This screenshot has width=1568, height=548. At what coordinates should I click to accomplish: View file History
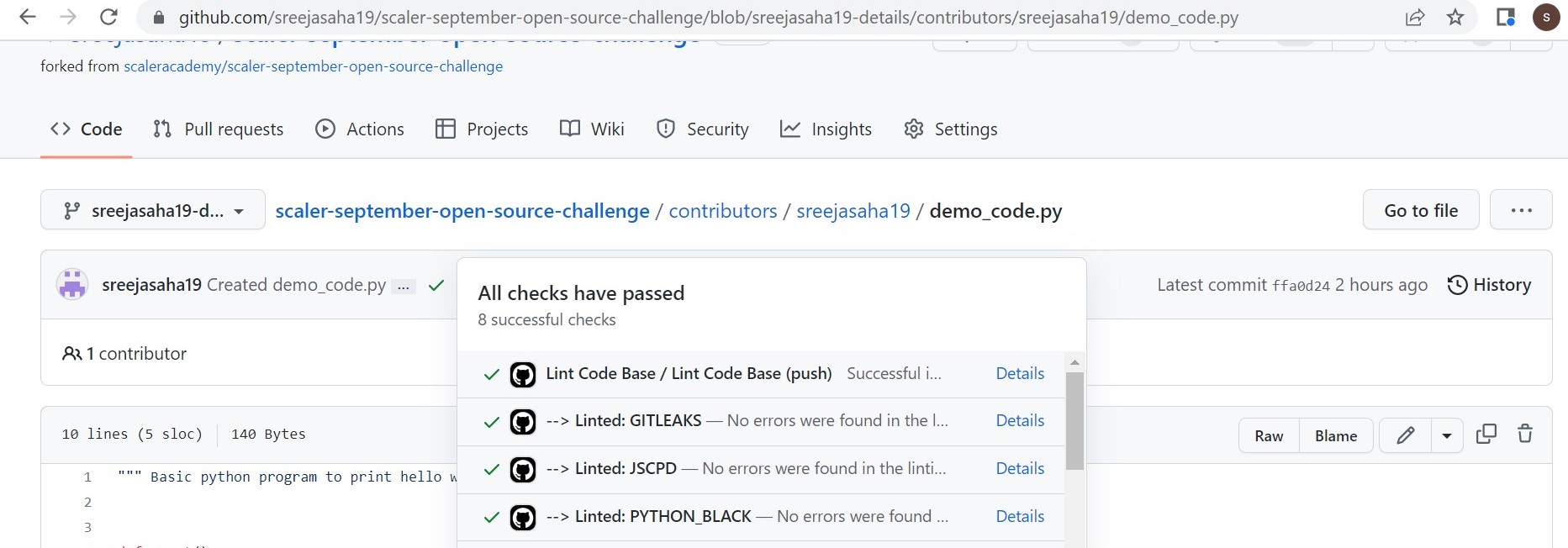click(x=1489, y=285)
